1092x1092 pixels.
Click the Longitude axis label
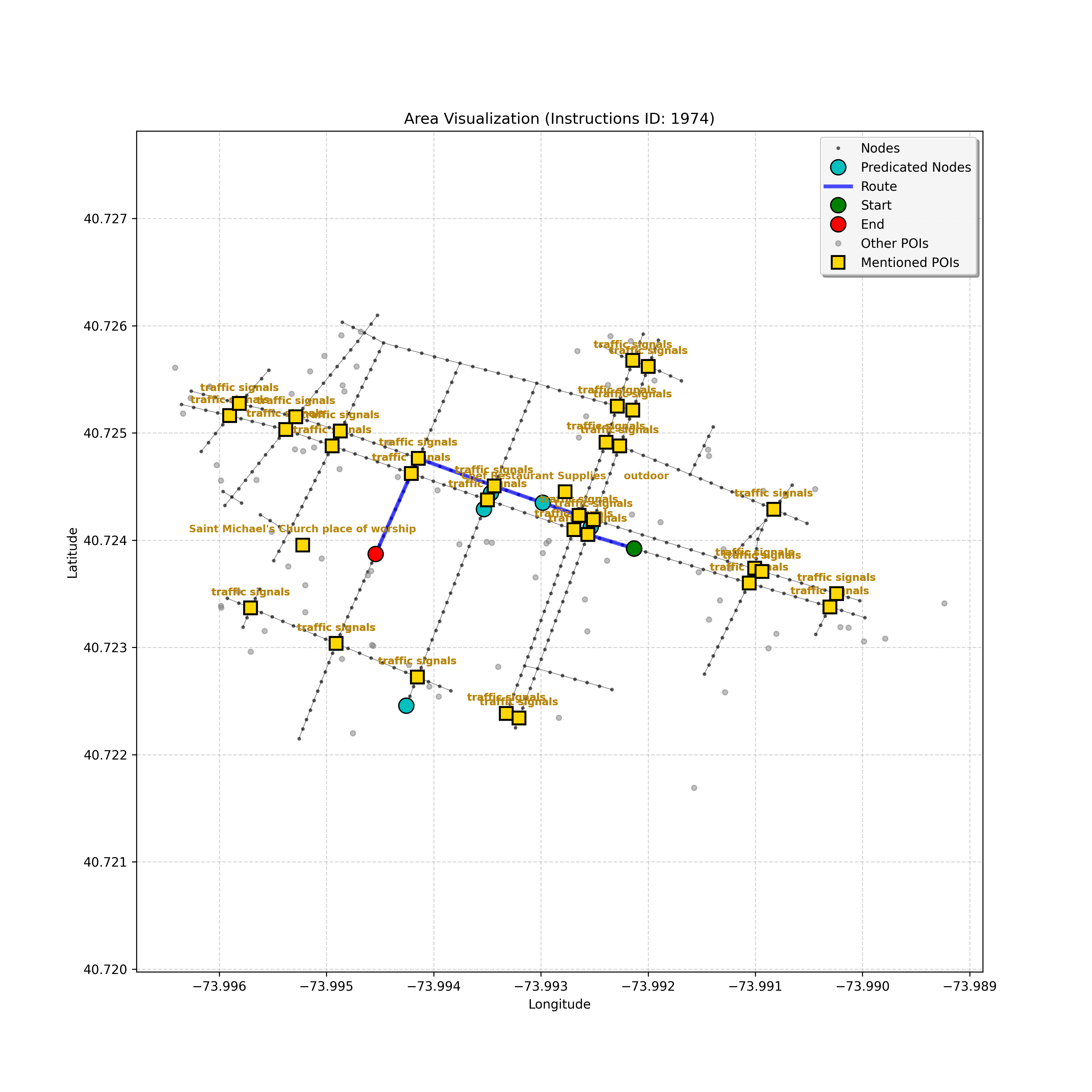click(559, 1004)
